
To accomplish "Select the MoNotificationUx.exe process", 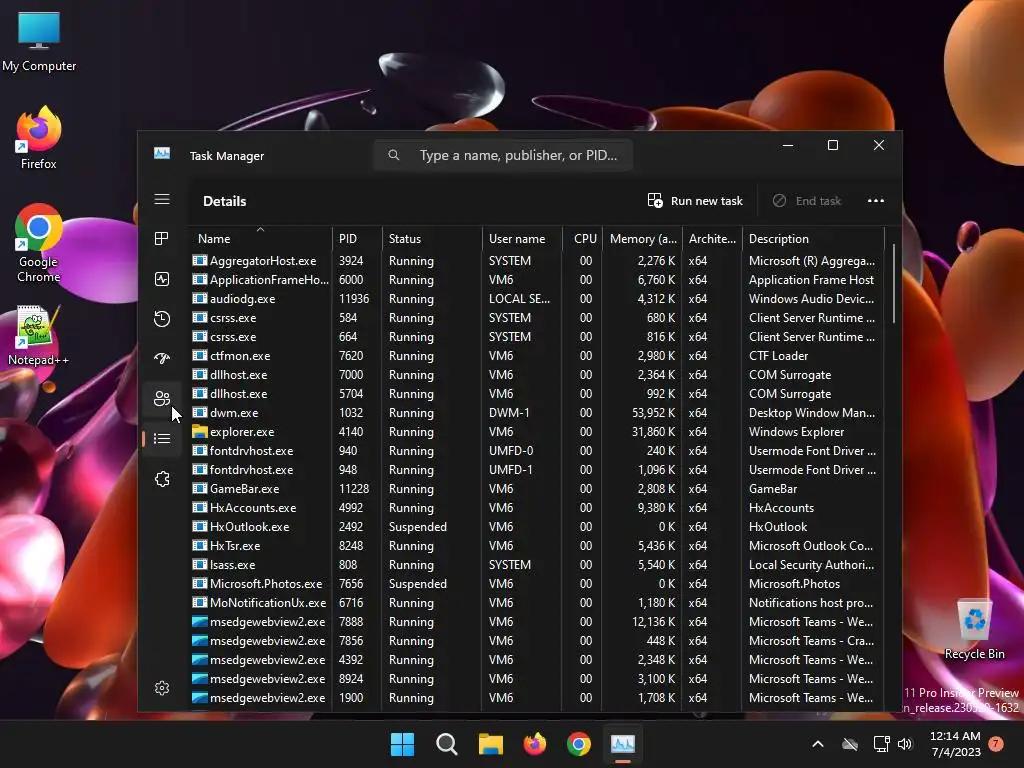I will click(x=537, y=603).
